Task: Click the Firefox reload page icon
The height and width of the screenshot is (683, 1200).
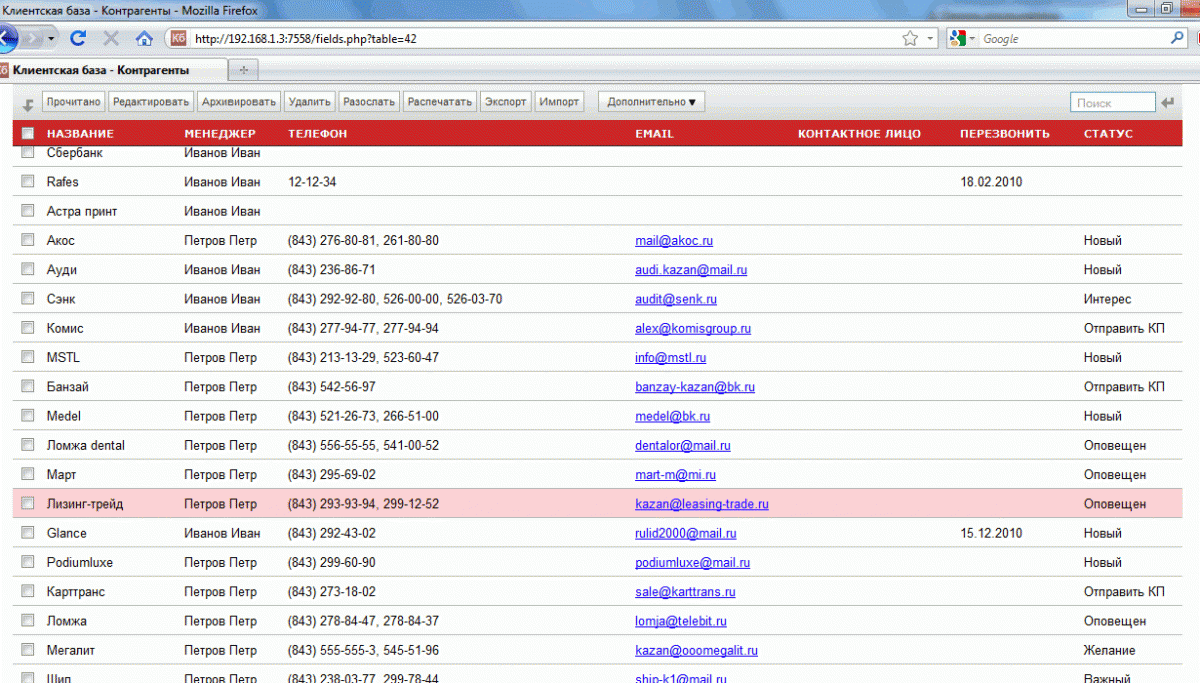Action: pyautogui.click(x=78, y=38)
